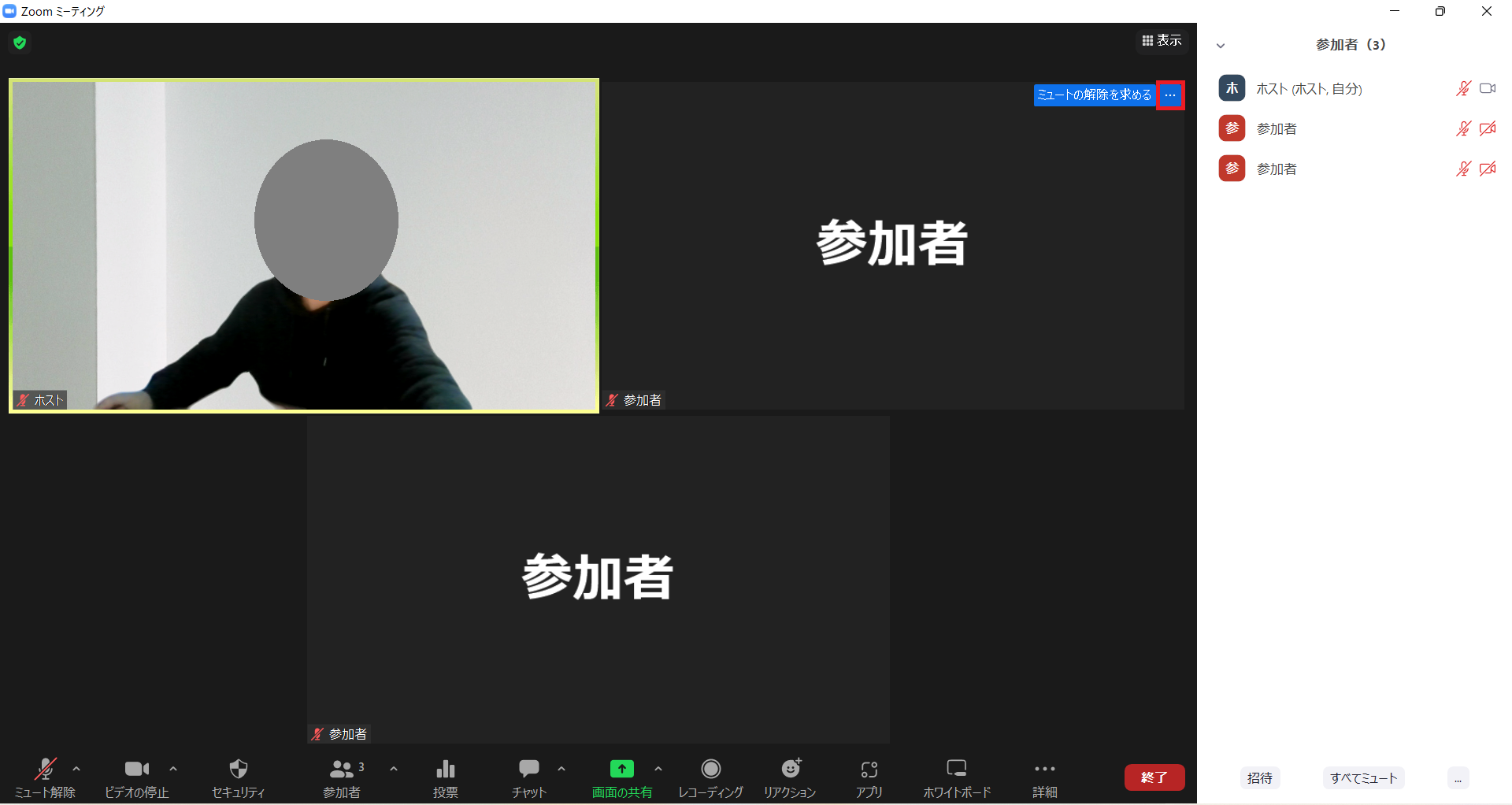This screenshot has height=805, width=1512.
Task: Open Reactions (リアクション) smiley icon
Action: click(x=790, y=770)
